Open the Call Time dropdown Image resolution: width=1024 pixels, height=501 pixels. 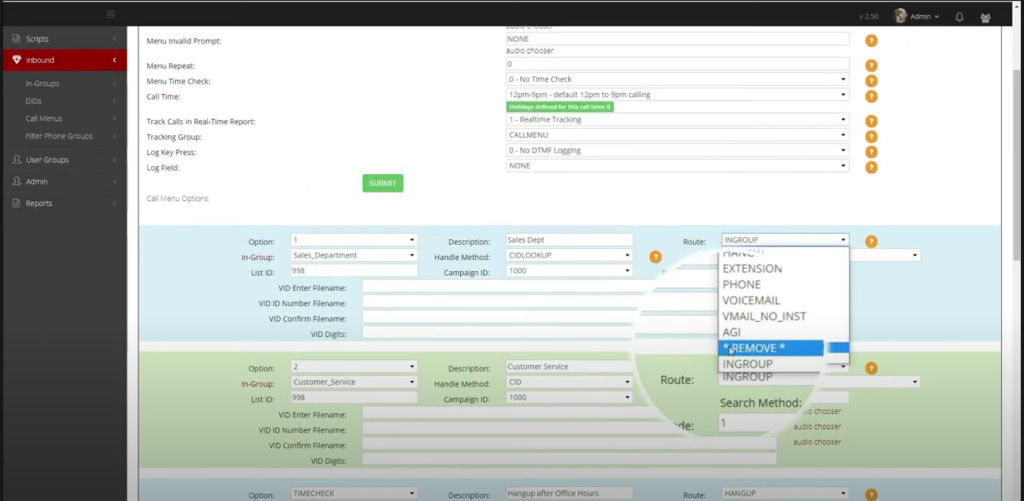tap(678, 95)
